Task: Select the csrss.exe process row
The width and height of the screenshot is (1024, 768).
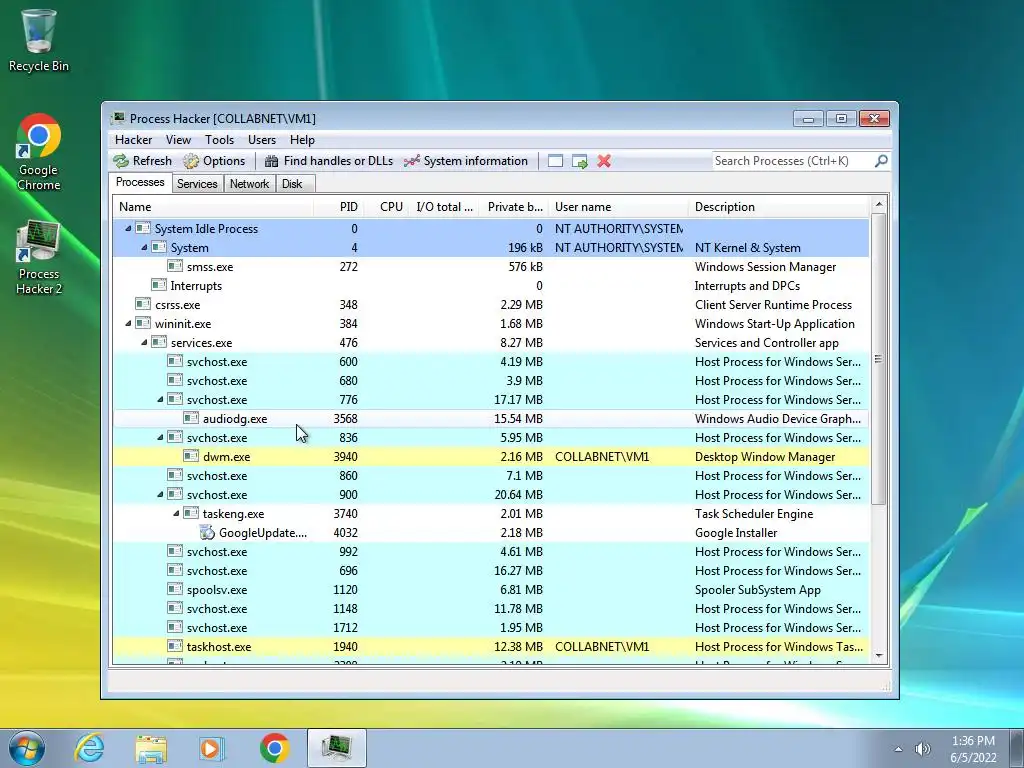Action: (x=491, y=304)
